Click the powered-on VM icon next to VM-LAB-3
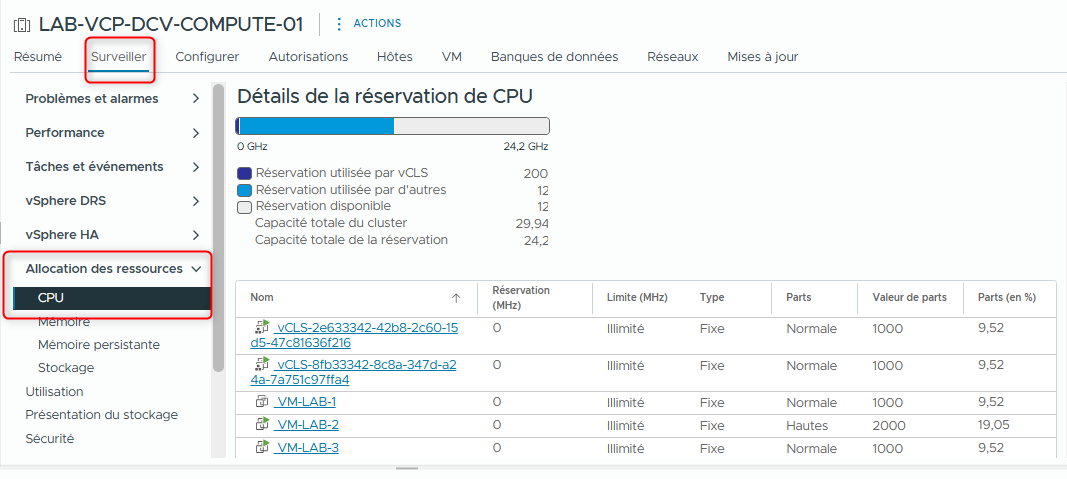Screen dimensions: 1067x479 pyautogui.click(x=262, y=448)
